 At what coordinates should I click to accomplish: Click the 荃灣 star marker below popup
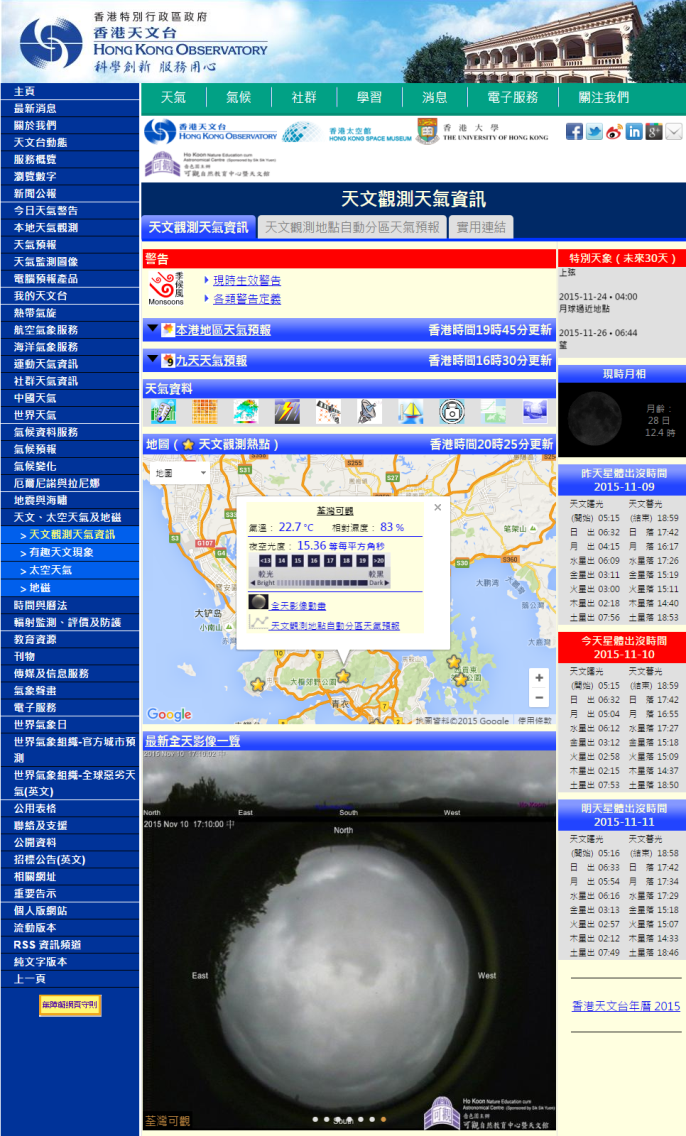point(343,676)
